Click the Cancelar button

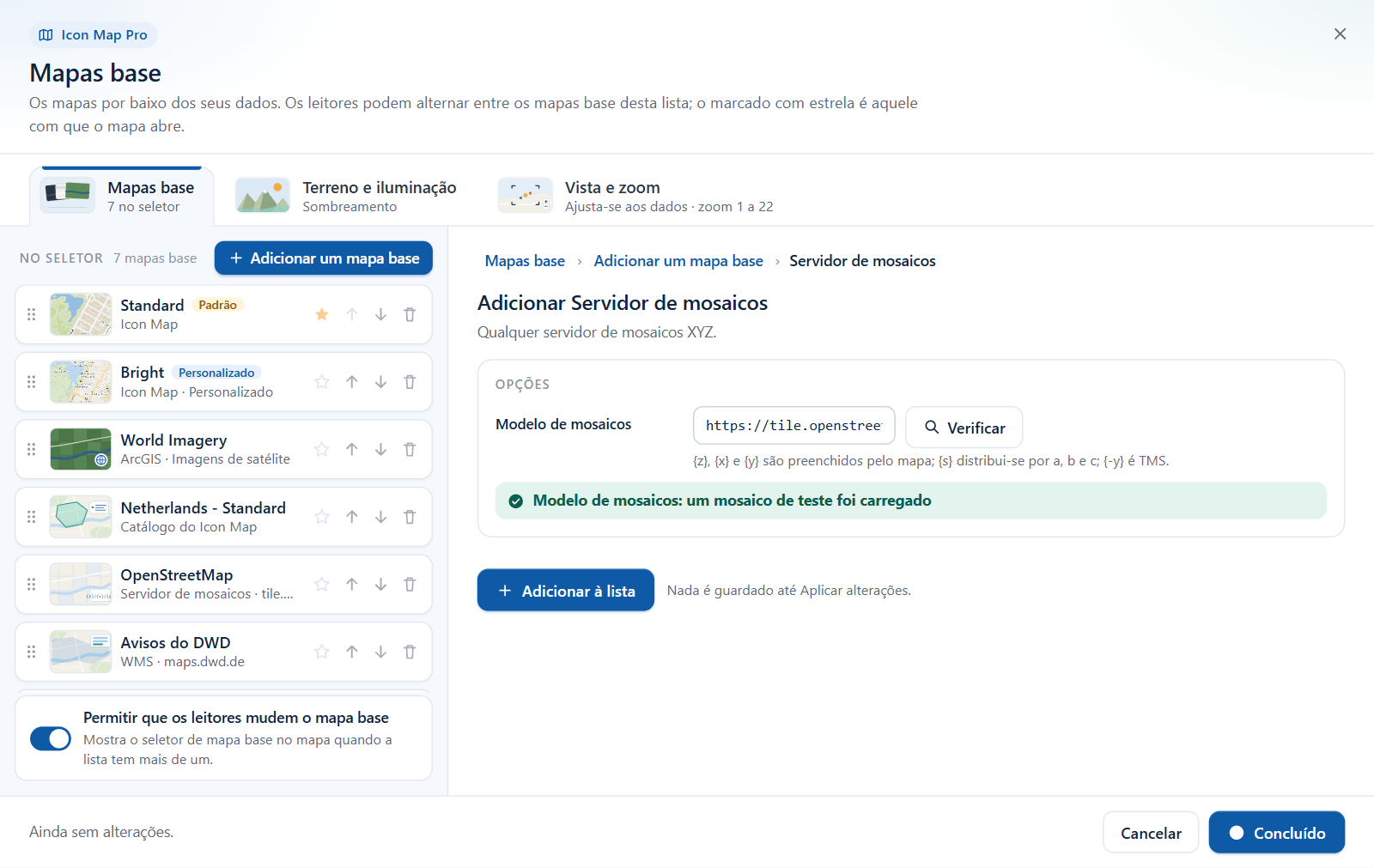pyautogui.click(x=1151, y=833)
